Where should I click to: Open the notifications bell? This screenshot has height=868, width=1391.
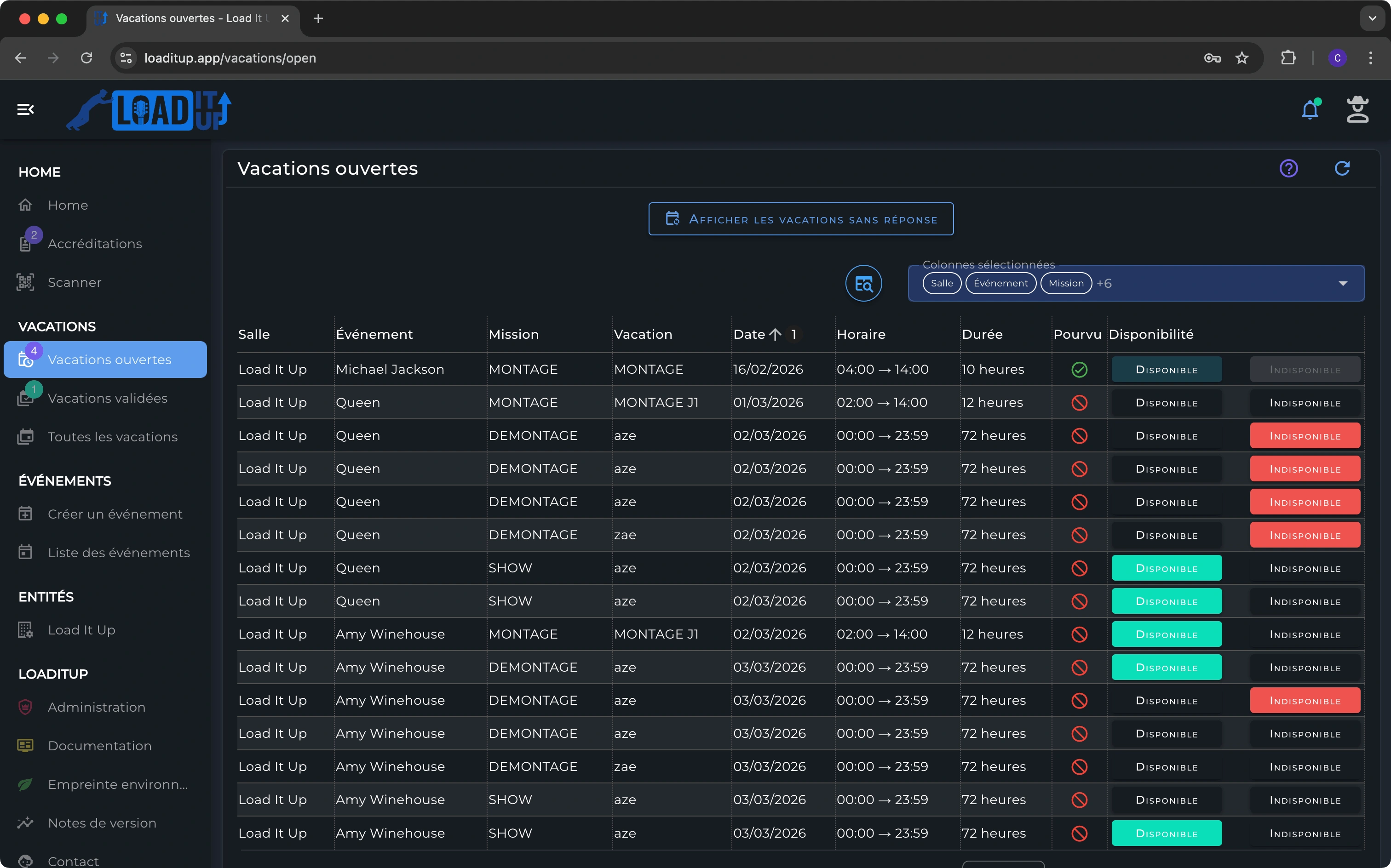tap(1310, 109)
